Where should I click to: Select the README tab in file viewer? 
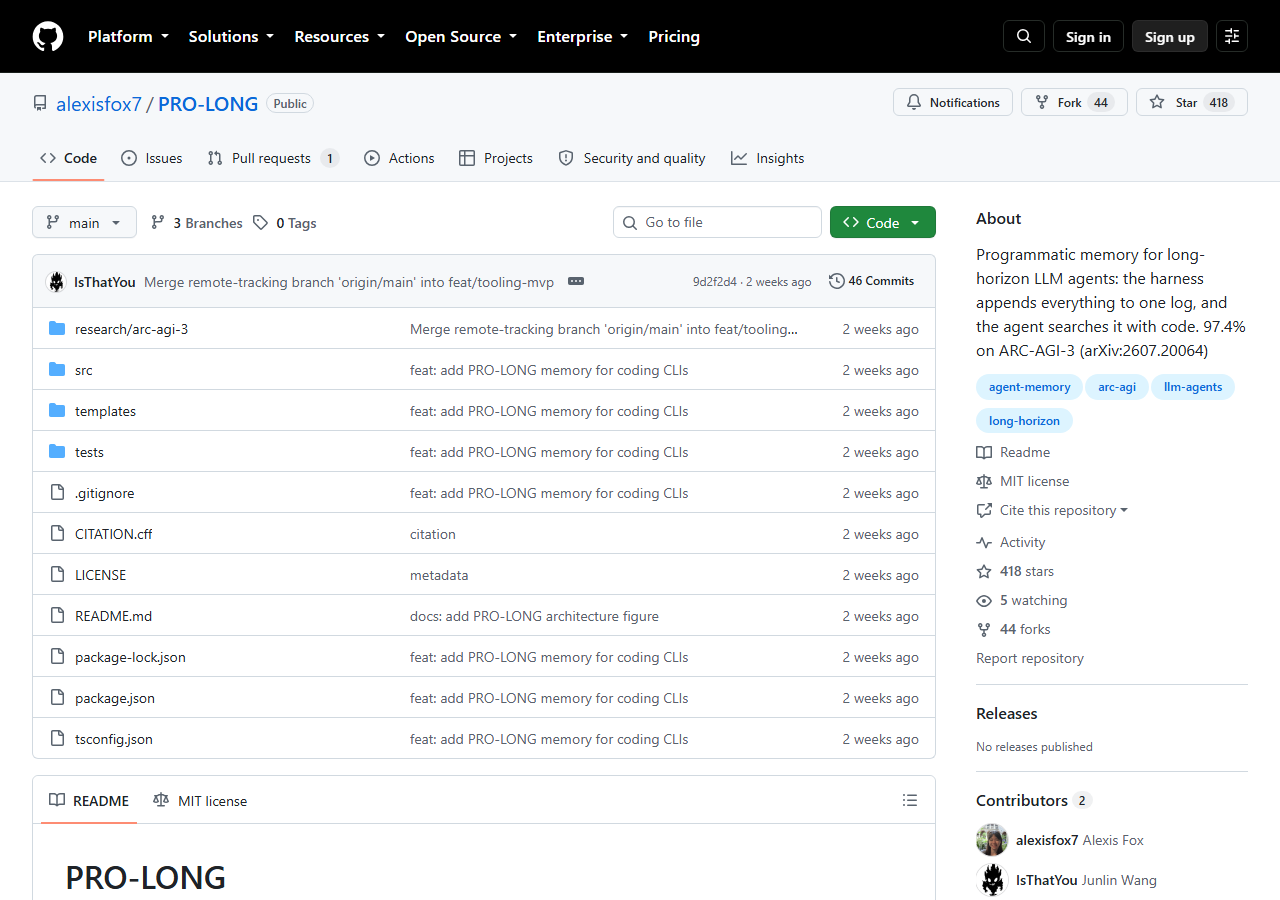(89, 801)
